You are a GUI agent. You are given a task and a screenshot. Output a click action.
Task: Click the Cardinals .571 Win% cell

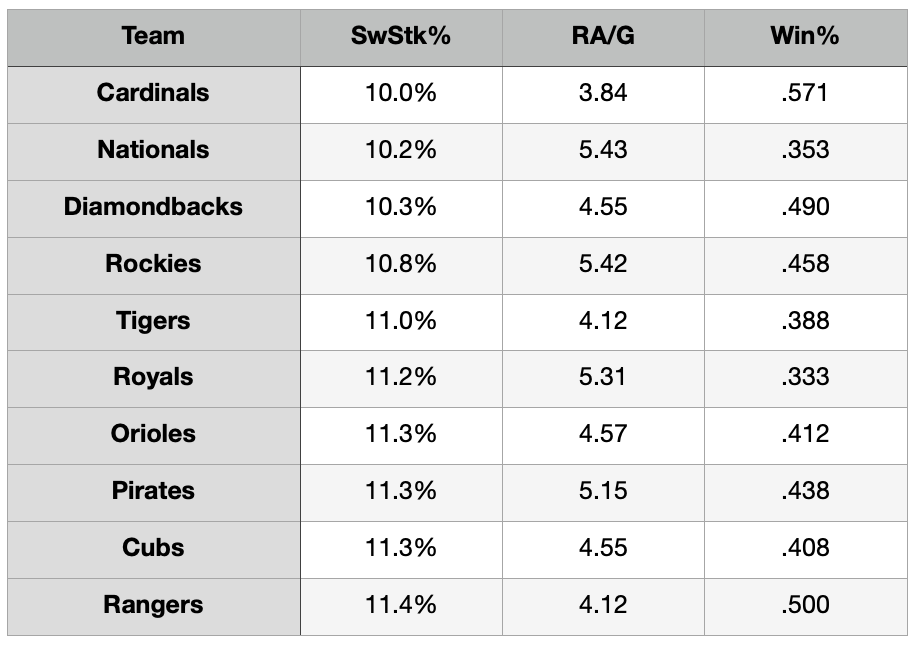[x=805, y=93]
